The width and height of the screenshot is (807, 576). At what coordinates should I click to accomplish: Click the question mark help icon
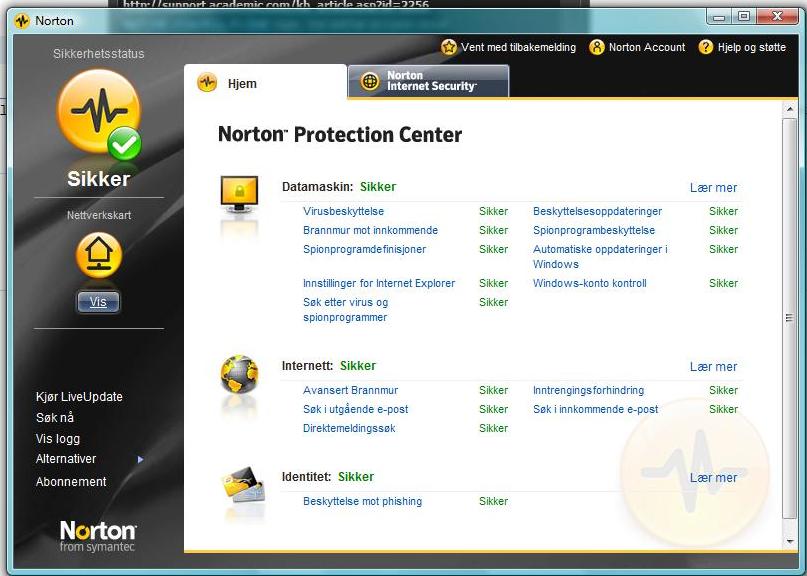[x=706, y=47]
